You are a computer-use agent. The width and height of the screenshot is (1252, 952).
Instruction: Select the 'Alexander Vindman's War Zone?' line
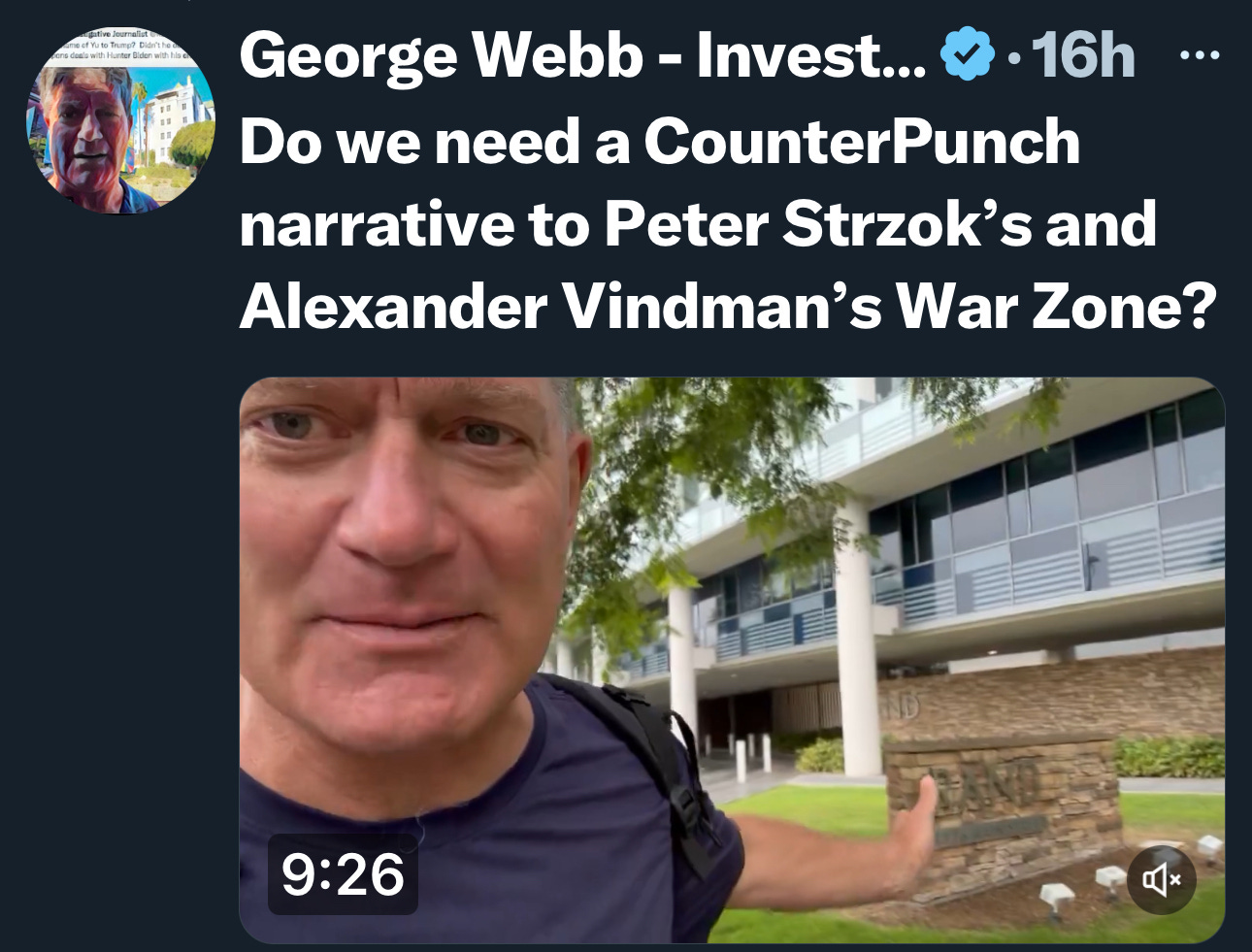pyautogui.click(x=728, y=307)
